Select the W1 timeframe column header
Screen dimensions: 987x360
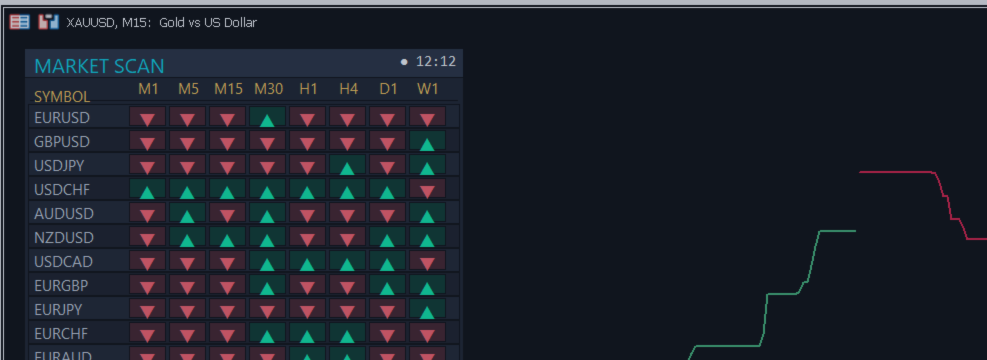pyautogui.click(x=427, y=89)
